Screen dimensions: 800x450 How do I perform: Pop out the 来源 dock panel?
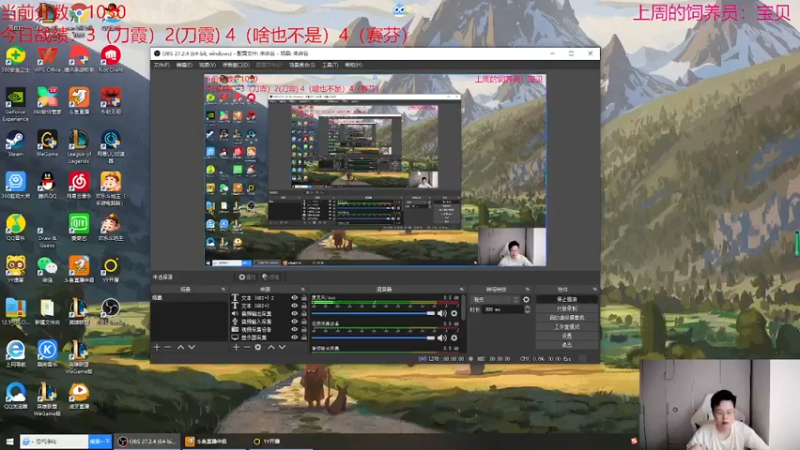(x=303, y=289)
